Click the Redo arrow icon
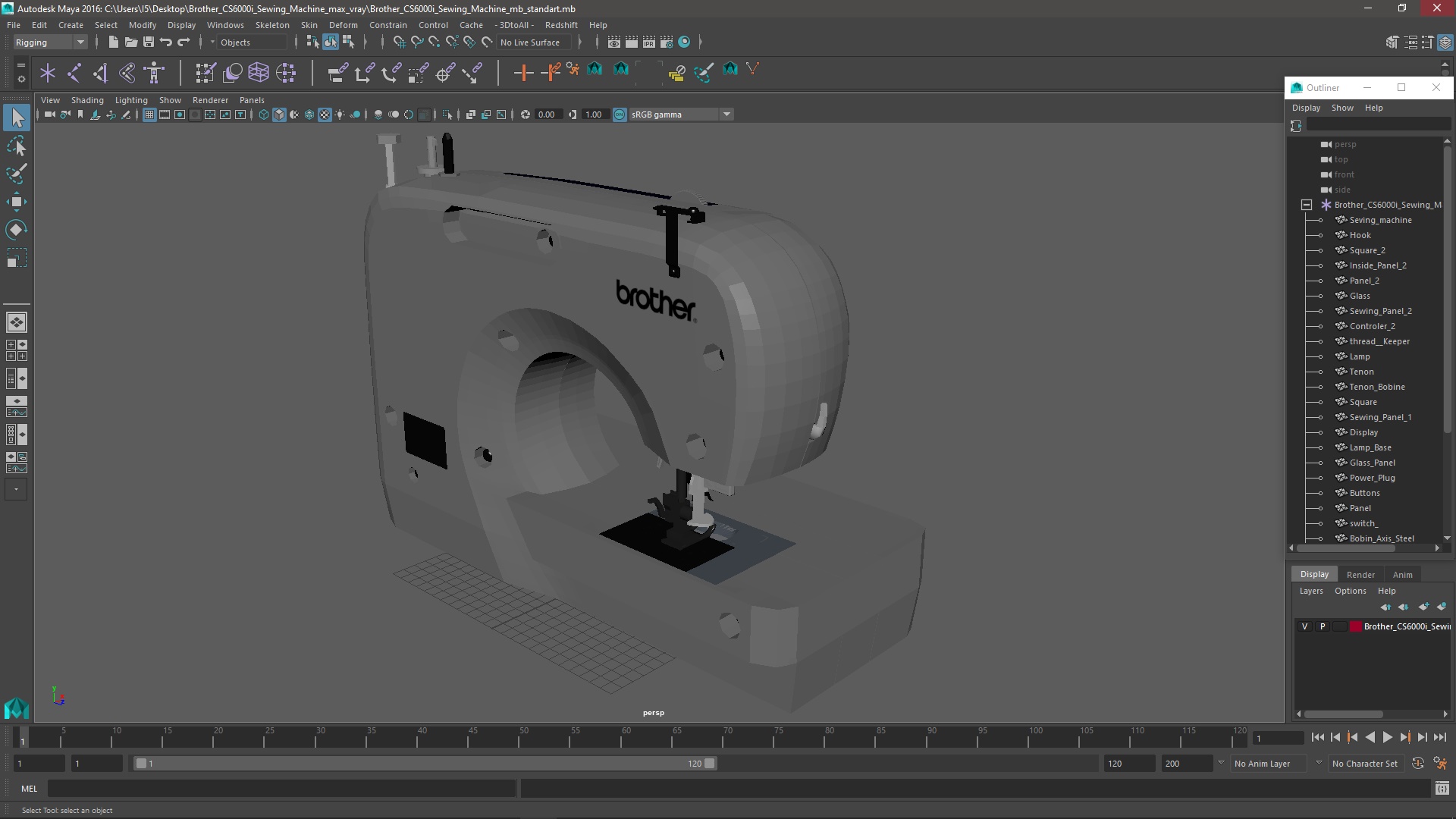 tap(183, 42)
